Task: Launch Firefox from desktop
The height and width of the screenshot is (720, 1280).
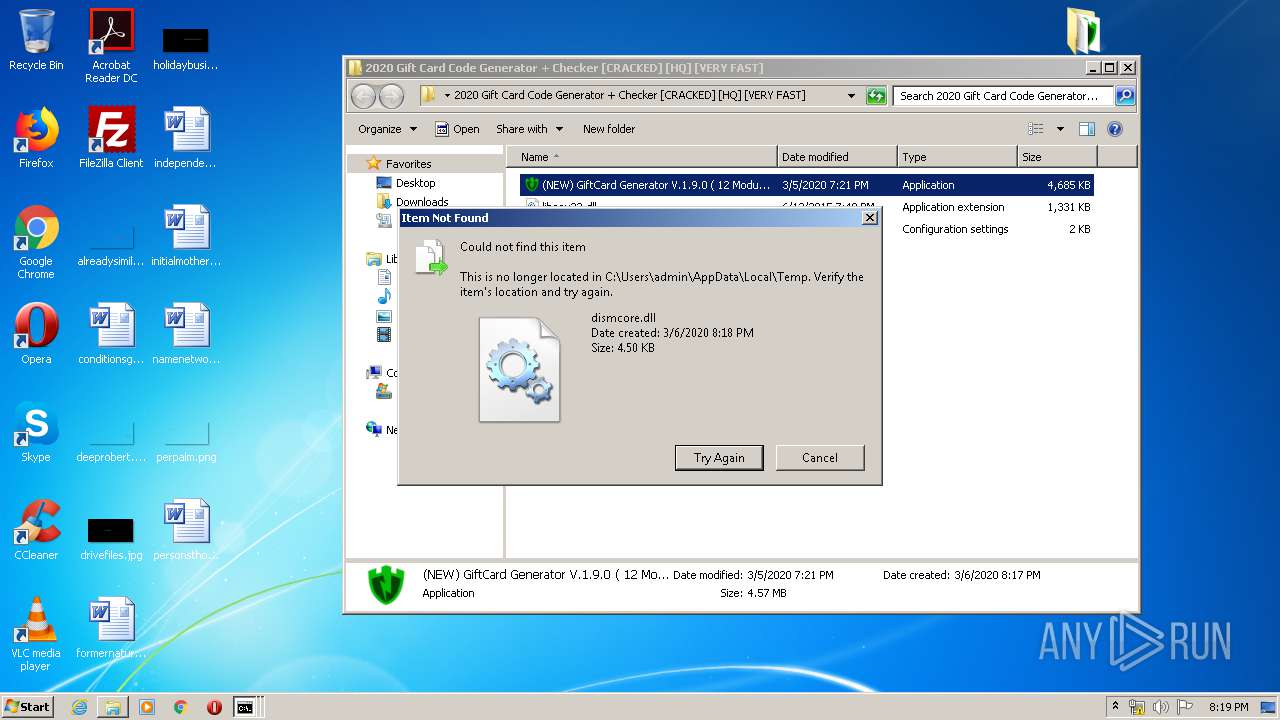Action: pos(36,138)
